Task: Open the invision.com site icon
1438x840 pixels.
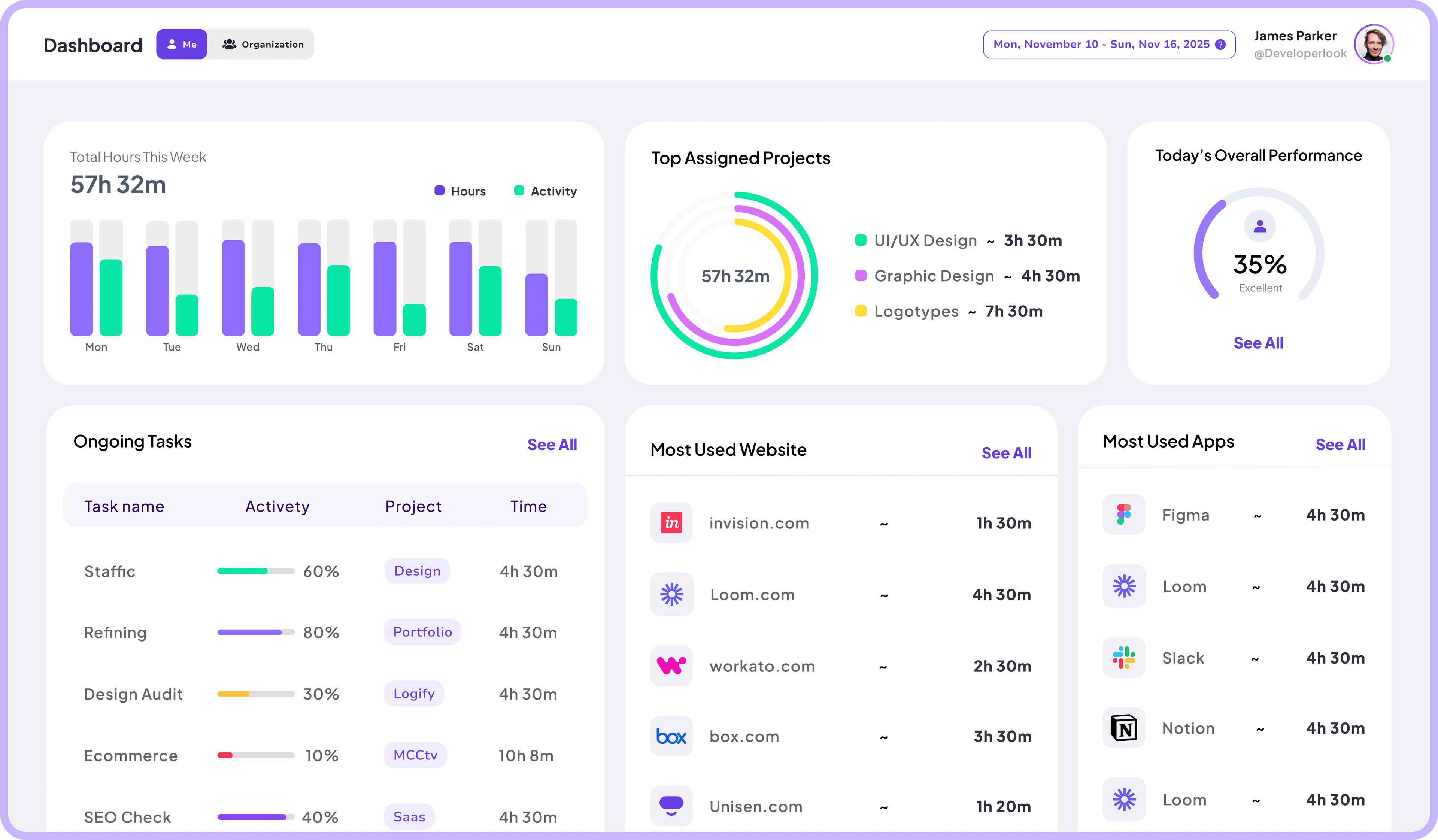Action: pyautogui.click(x=671, y=523)
